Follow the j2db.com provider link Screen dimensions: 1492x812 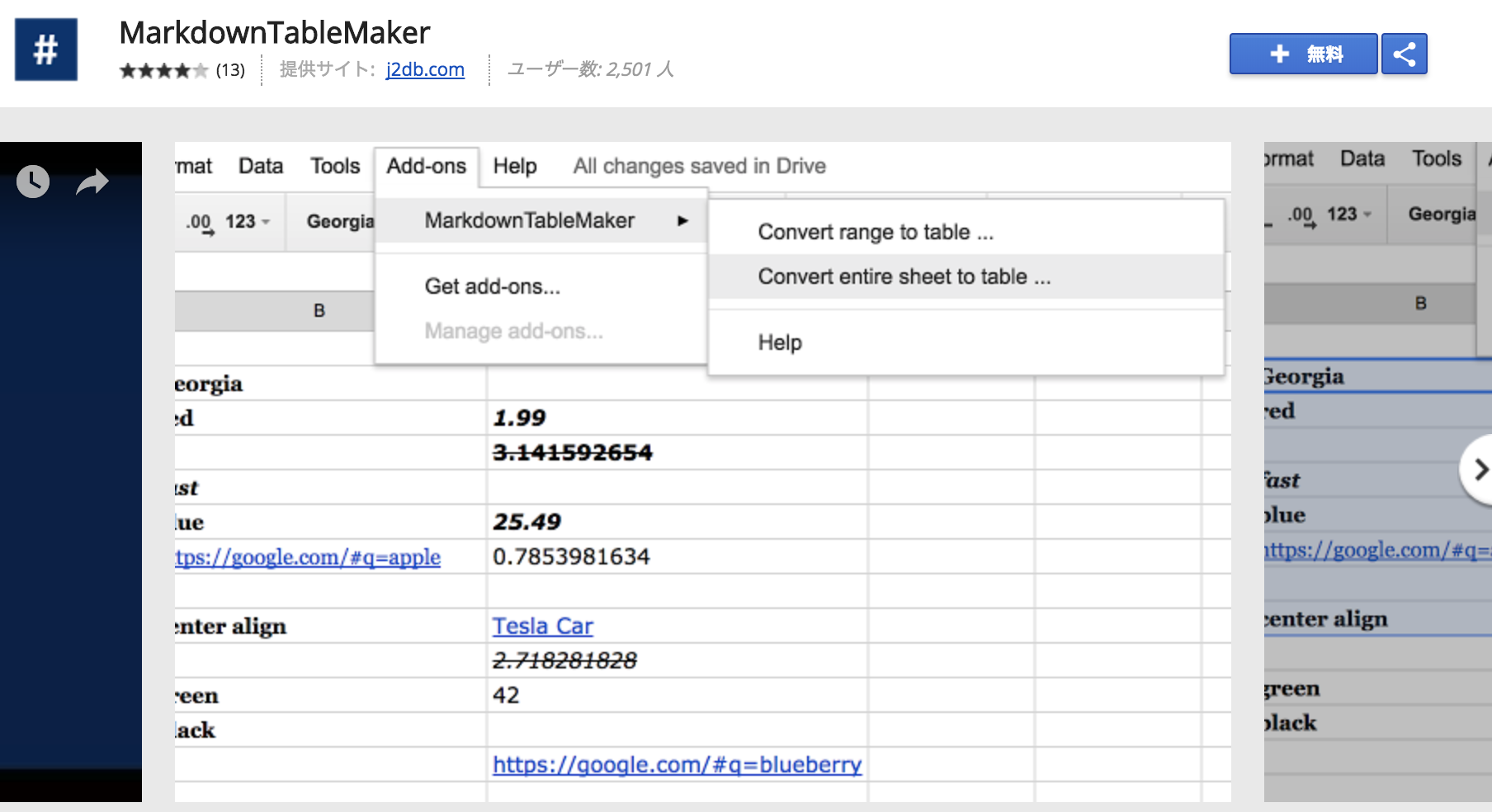click(x=425, y=69)
